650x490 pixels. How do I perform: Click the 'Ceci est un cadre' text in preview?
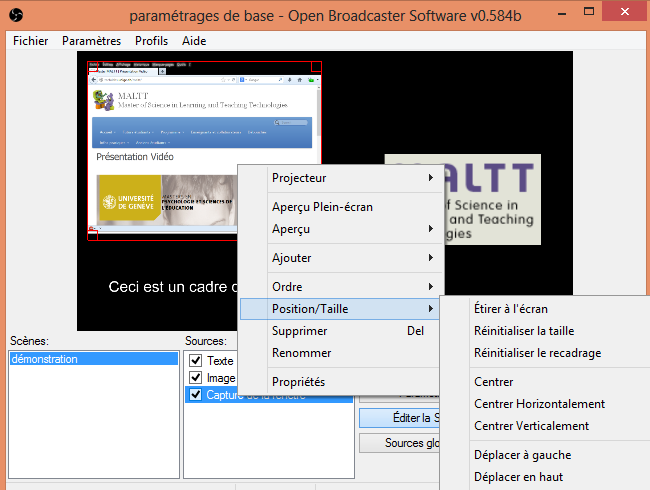173,287
